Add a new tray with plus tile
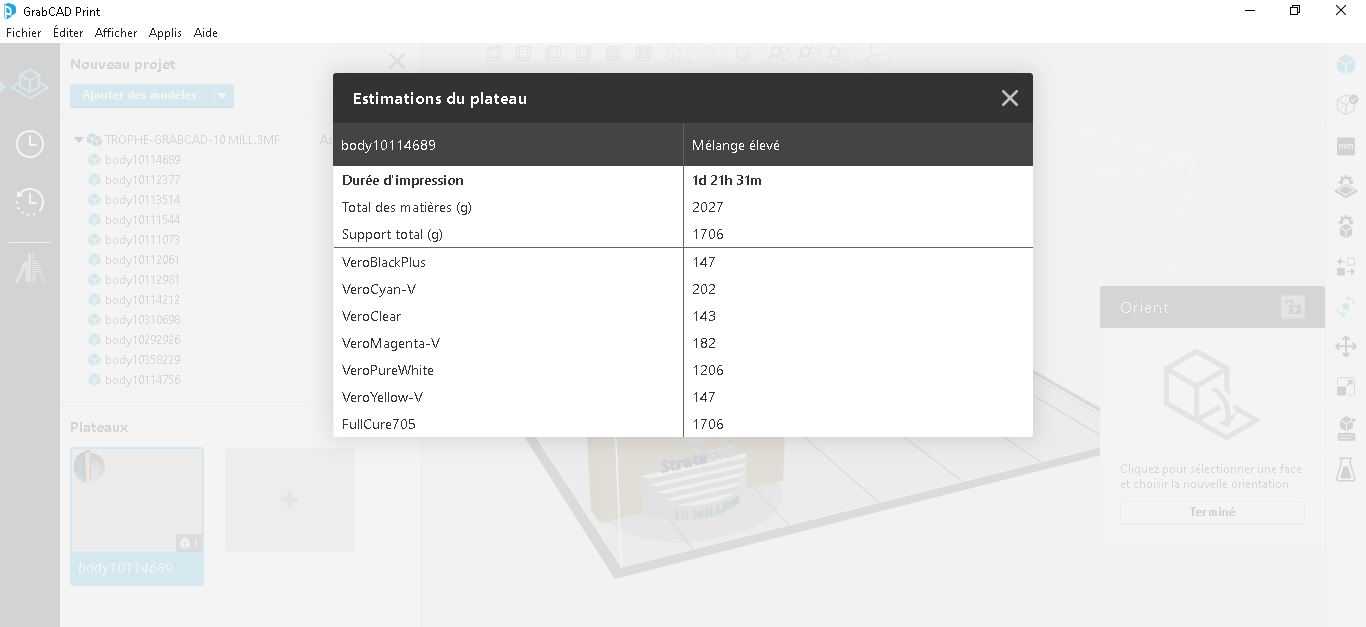Viewport: 1366px width, 627px height. click(289, 499)
